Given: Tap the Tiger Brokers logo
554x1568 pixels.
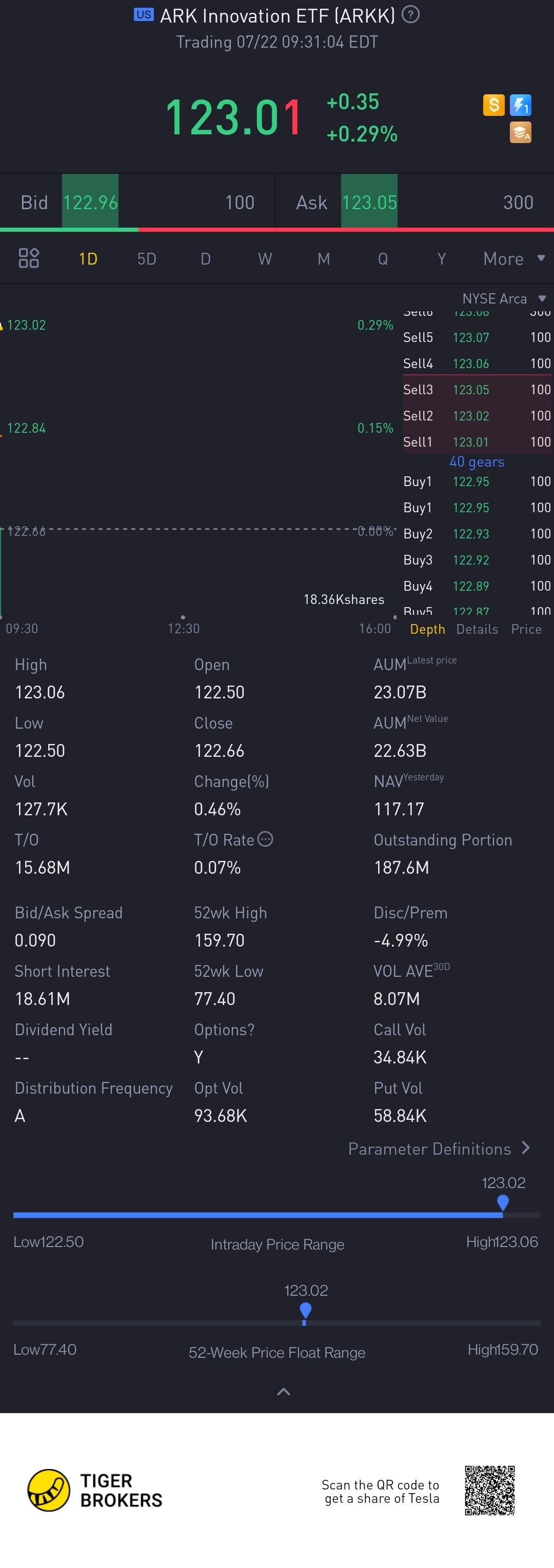Looking at the screenshot, I should click(95, 1490).
